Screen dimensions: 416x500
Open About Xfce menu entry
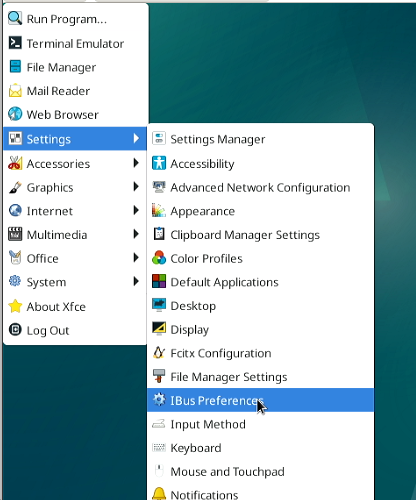tap(75, 306)
